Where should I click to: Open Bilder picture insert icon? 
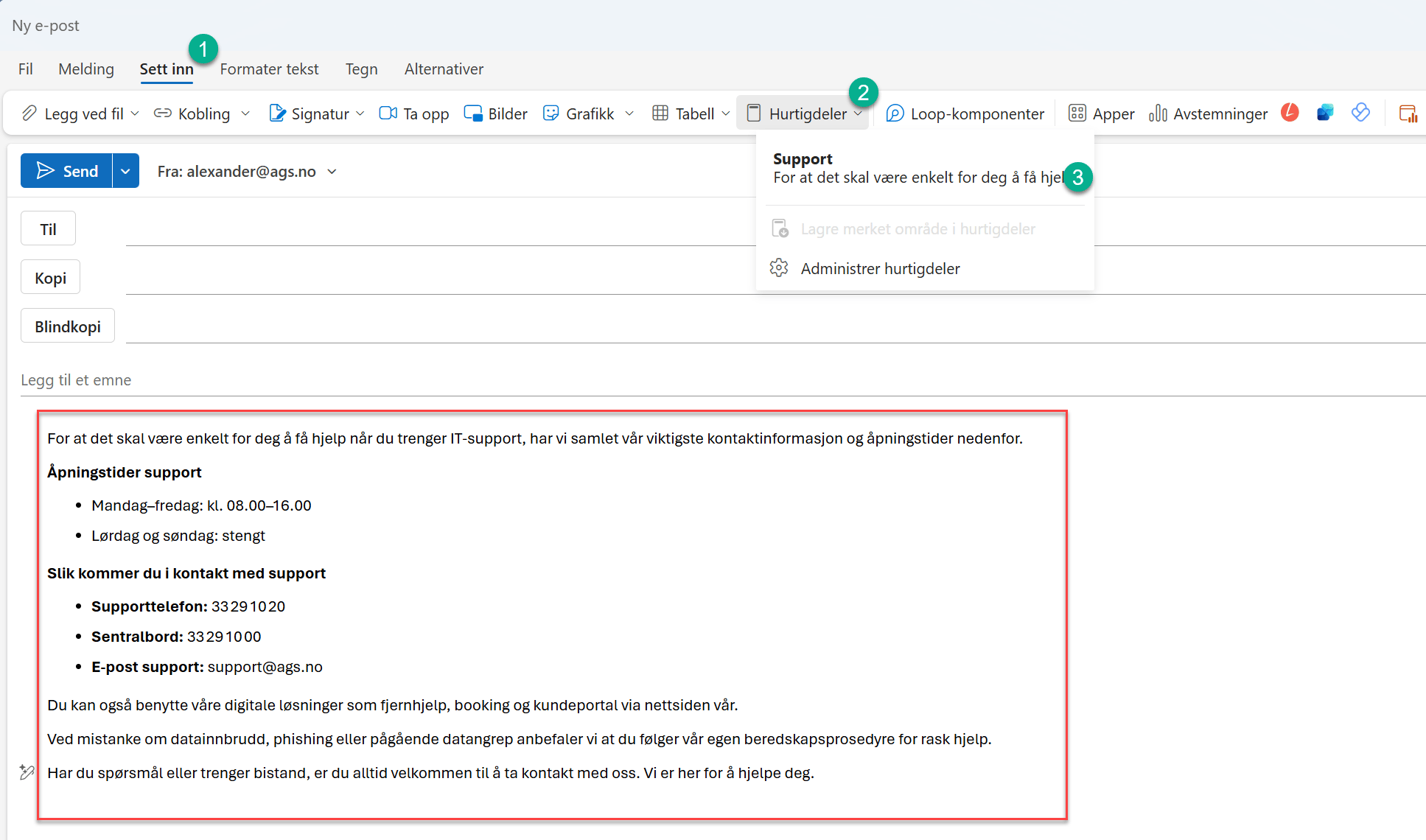472,113
